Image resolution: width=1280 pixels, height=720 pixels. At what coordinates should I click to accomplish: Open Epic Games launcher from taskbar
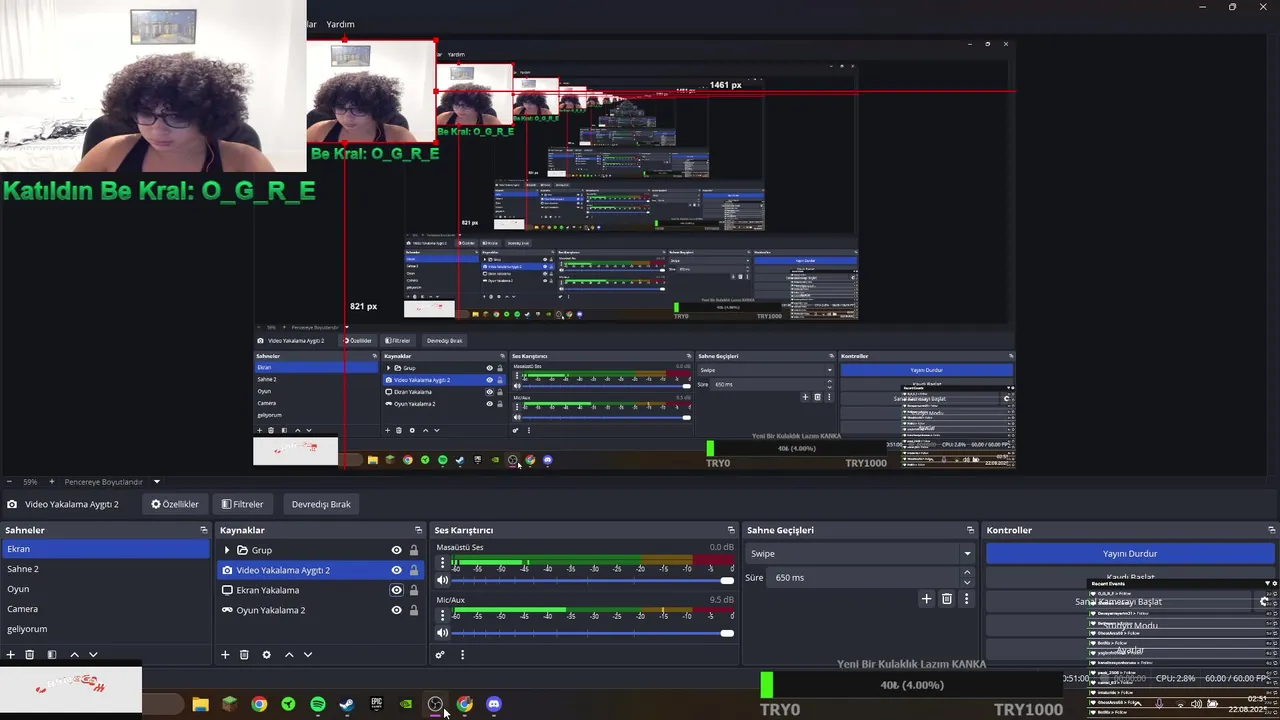tap(376, 704)
